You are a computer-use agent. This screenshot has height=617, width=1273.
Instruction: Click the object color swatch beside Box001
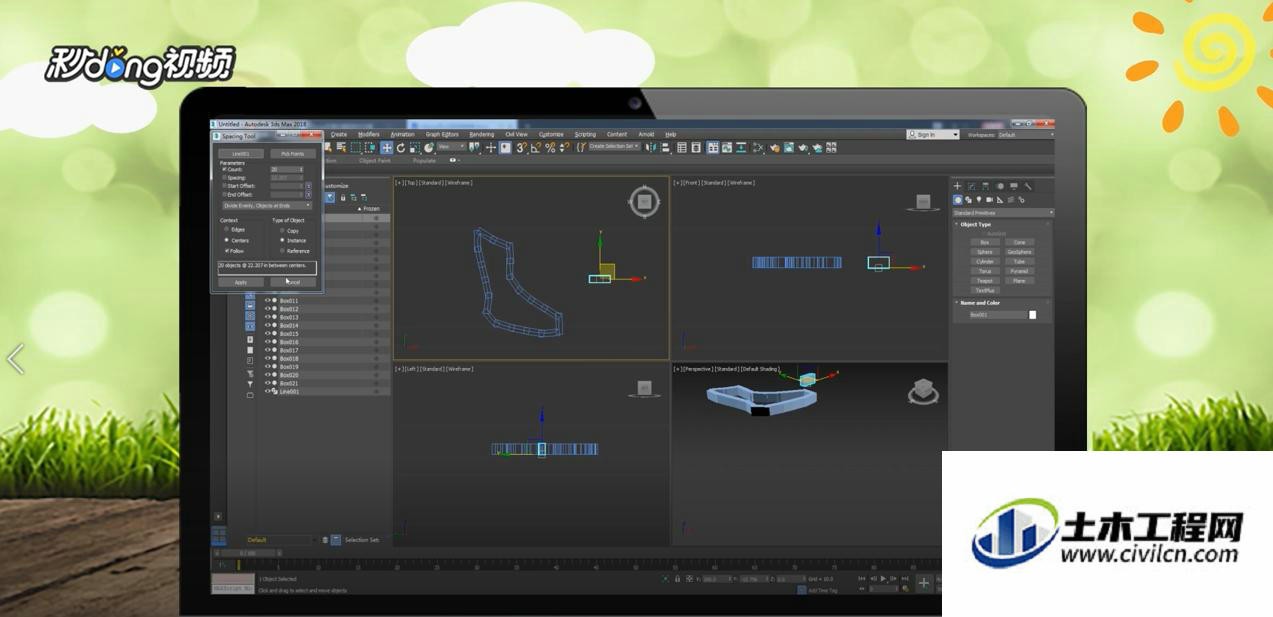click(x=1033, y=315)
